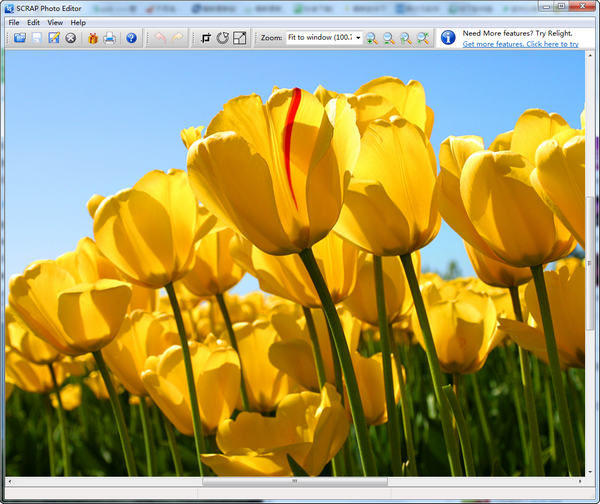Viewport: 600px width, 504px height.
Task: Click the gift box icon
Action: [93, 38]
